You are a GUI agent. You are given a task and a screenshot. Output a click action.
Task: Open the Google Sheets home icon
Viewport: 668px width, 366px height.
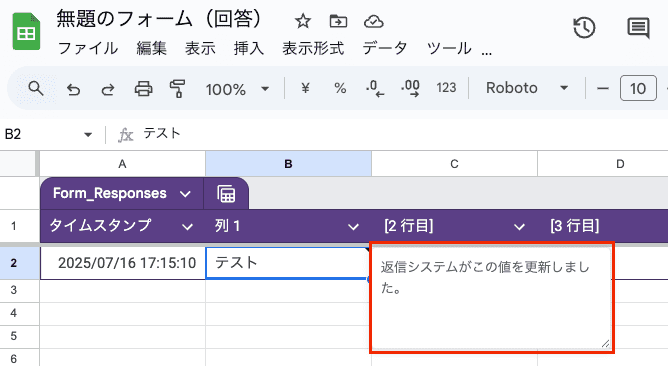(26, 32)
